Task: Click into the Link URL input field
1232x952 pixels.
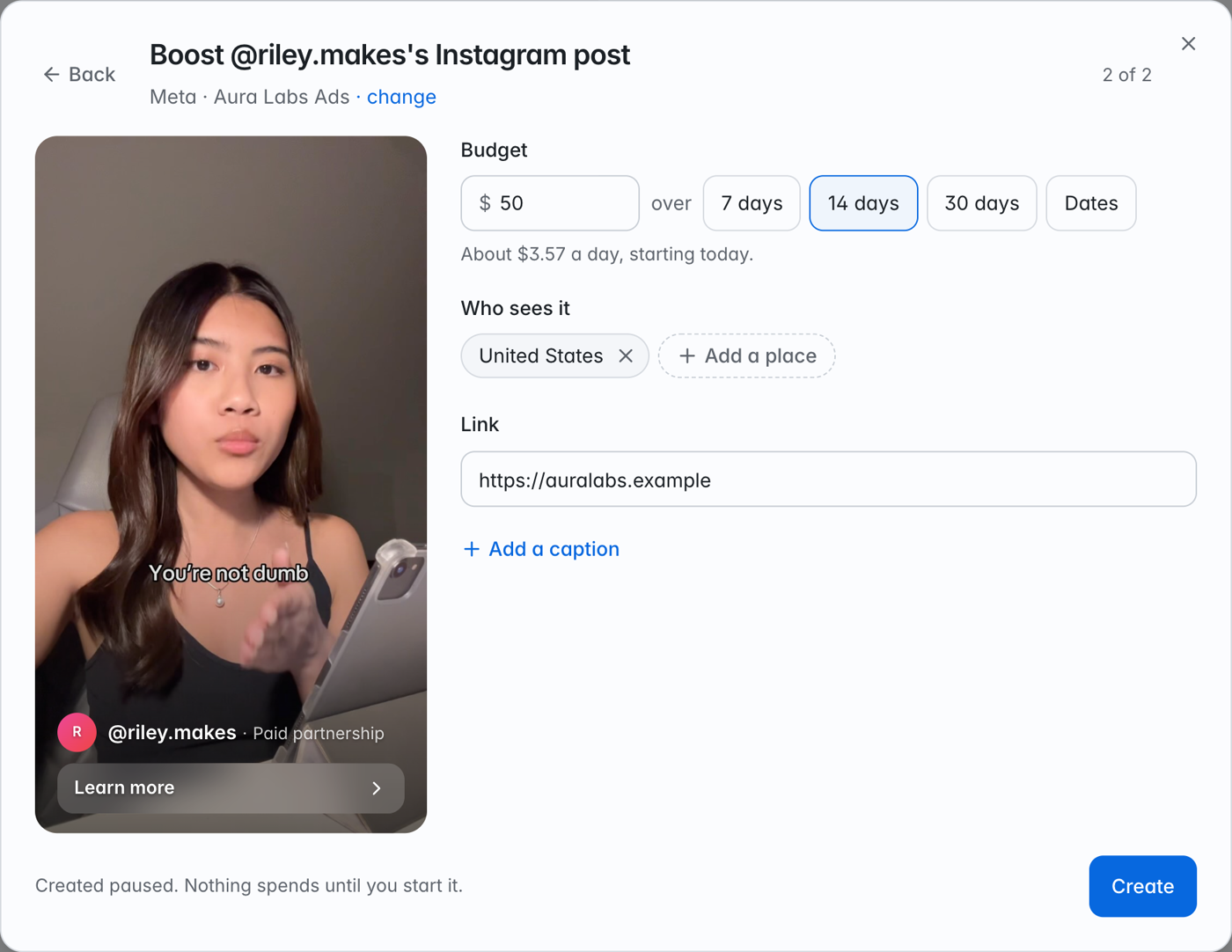Action: click(x=828, y=480)
